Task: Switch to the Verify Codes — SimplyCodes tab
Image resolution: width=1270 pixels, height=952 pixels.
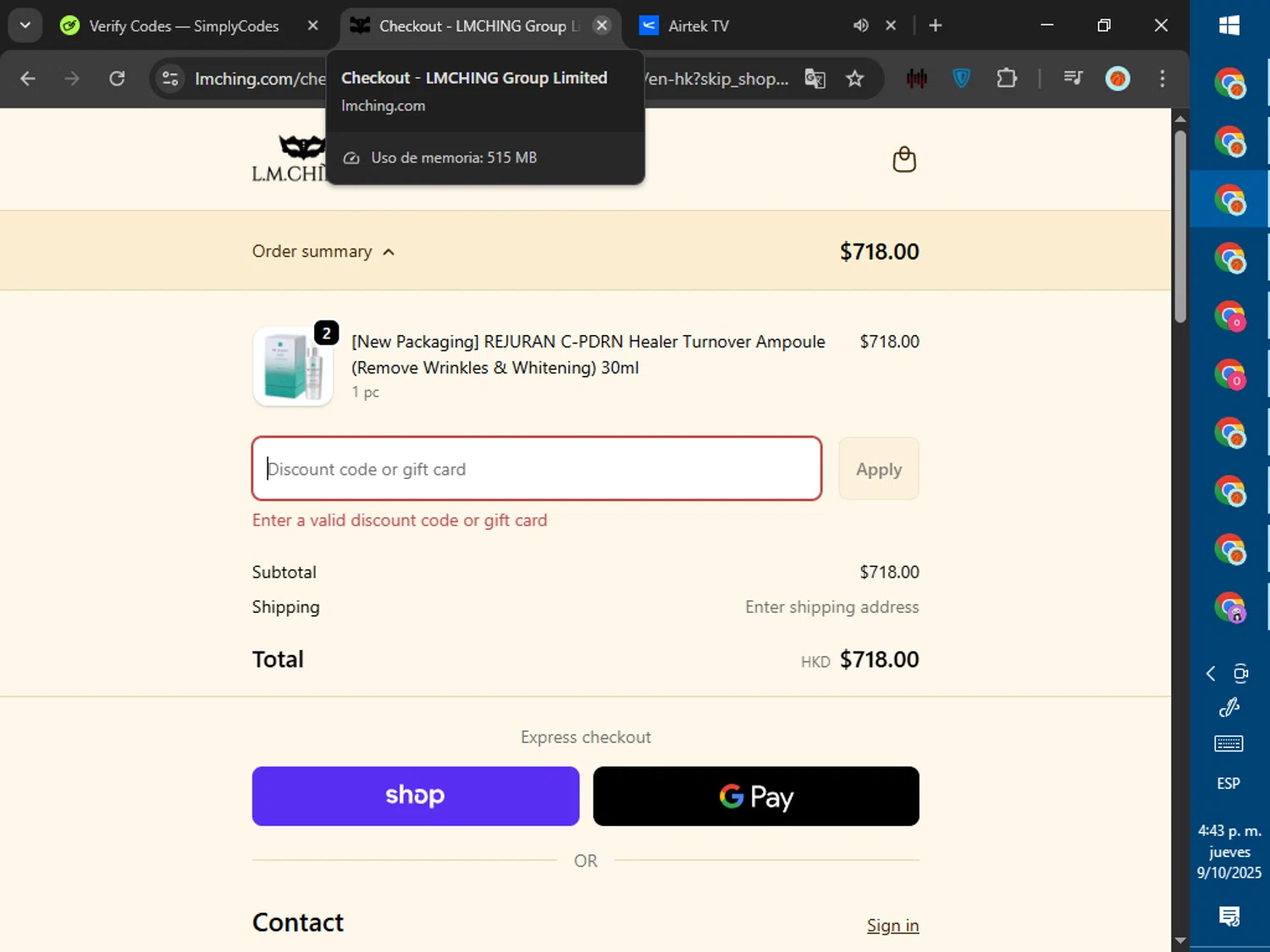Action: [x=184, y=26]
